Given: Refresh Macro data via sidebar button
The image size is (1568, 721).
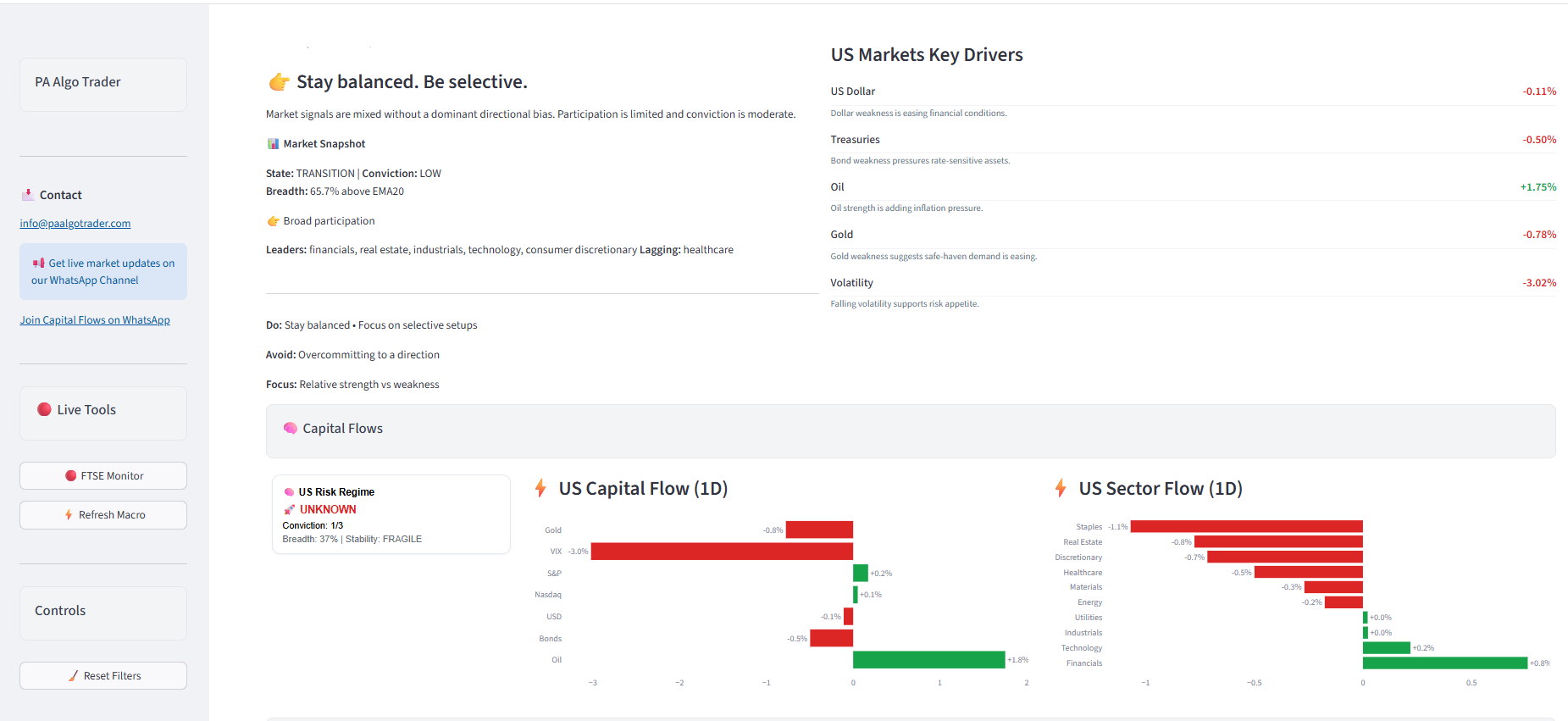Looking at the screenshot, I should coord(103,515).
